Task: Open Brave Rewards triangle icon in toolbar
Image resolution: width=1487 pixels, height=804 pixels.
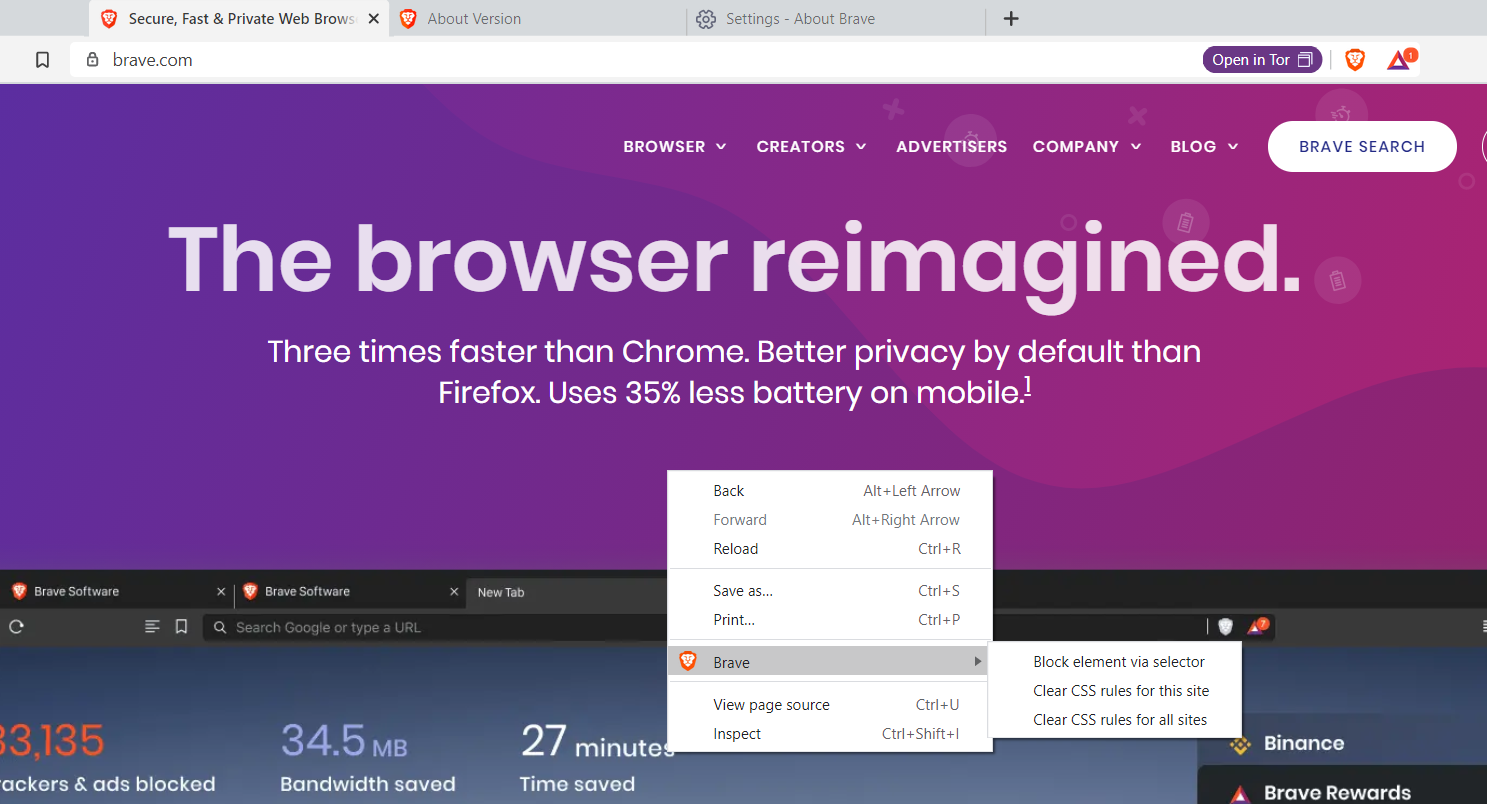Action: tap(1399, 60)
